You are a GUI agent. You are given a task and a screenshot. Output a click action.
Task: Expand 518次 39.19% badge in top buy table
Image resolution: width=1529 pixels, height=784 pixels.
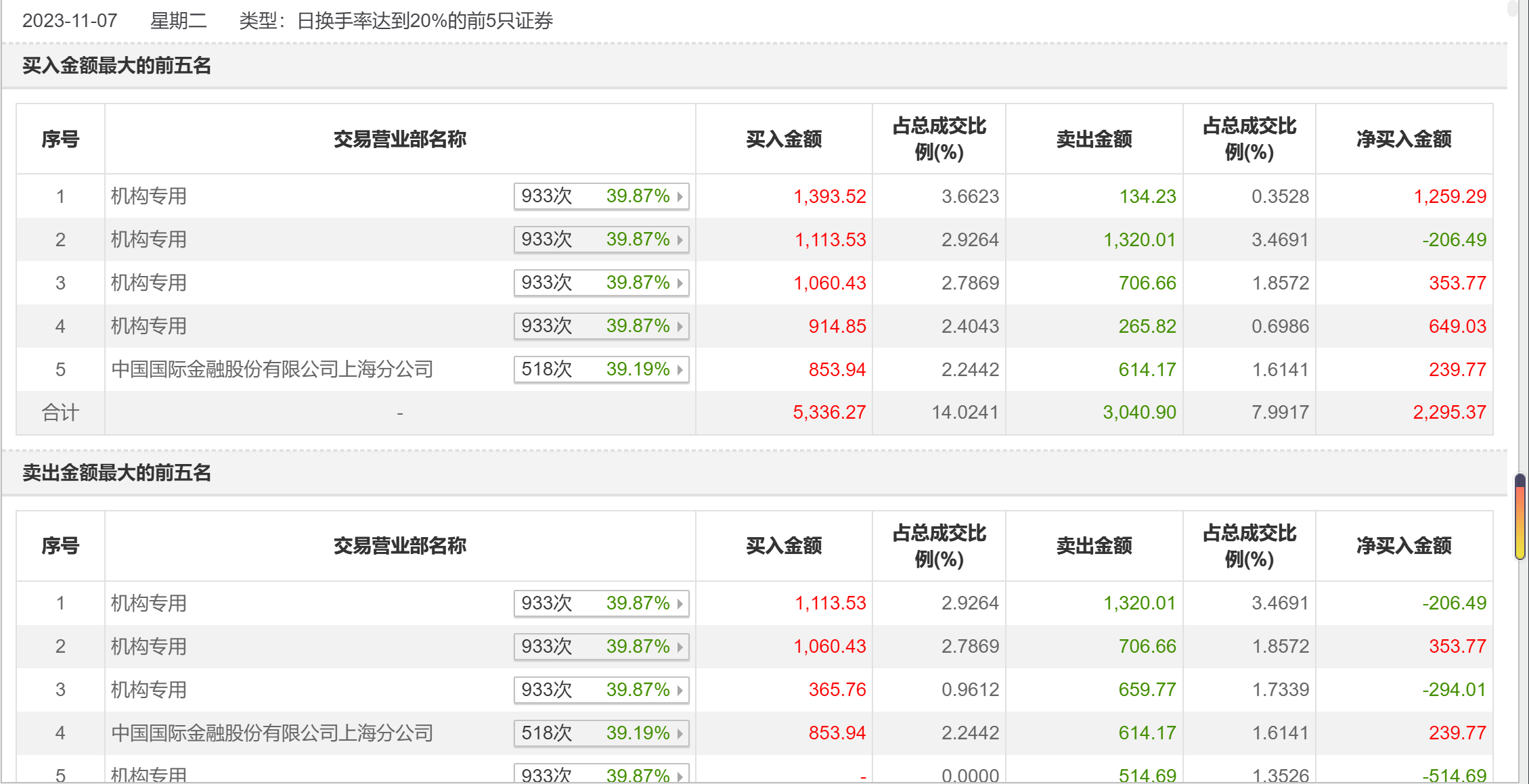(601, 369)
